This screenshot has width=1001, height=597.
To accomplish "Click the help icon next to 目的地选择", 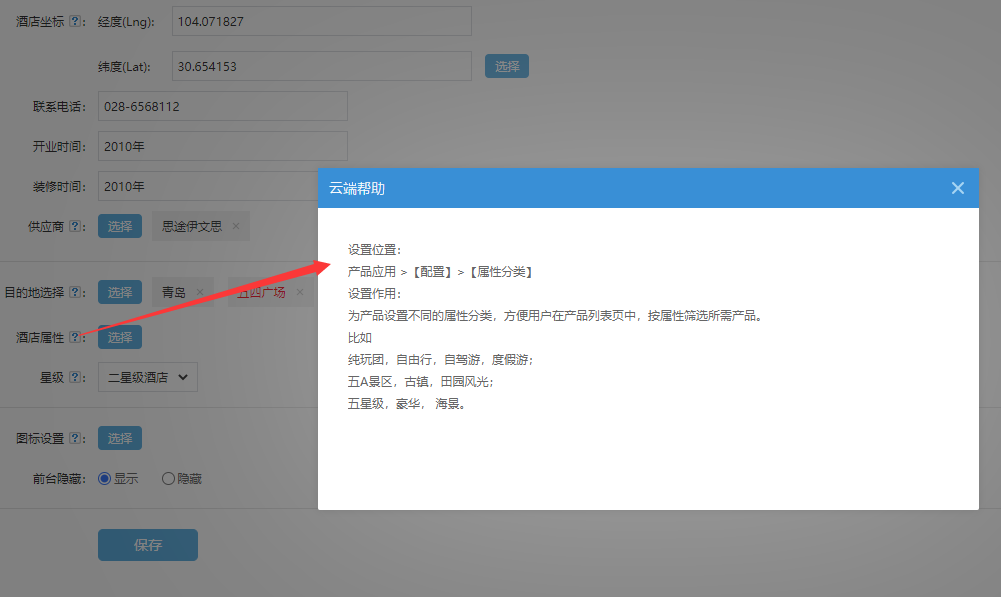I will click(75, 292).
